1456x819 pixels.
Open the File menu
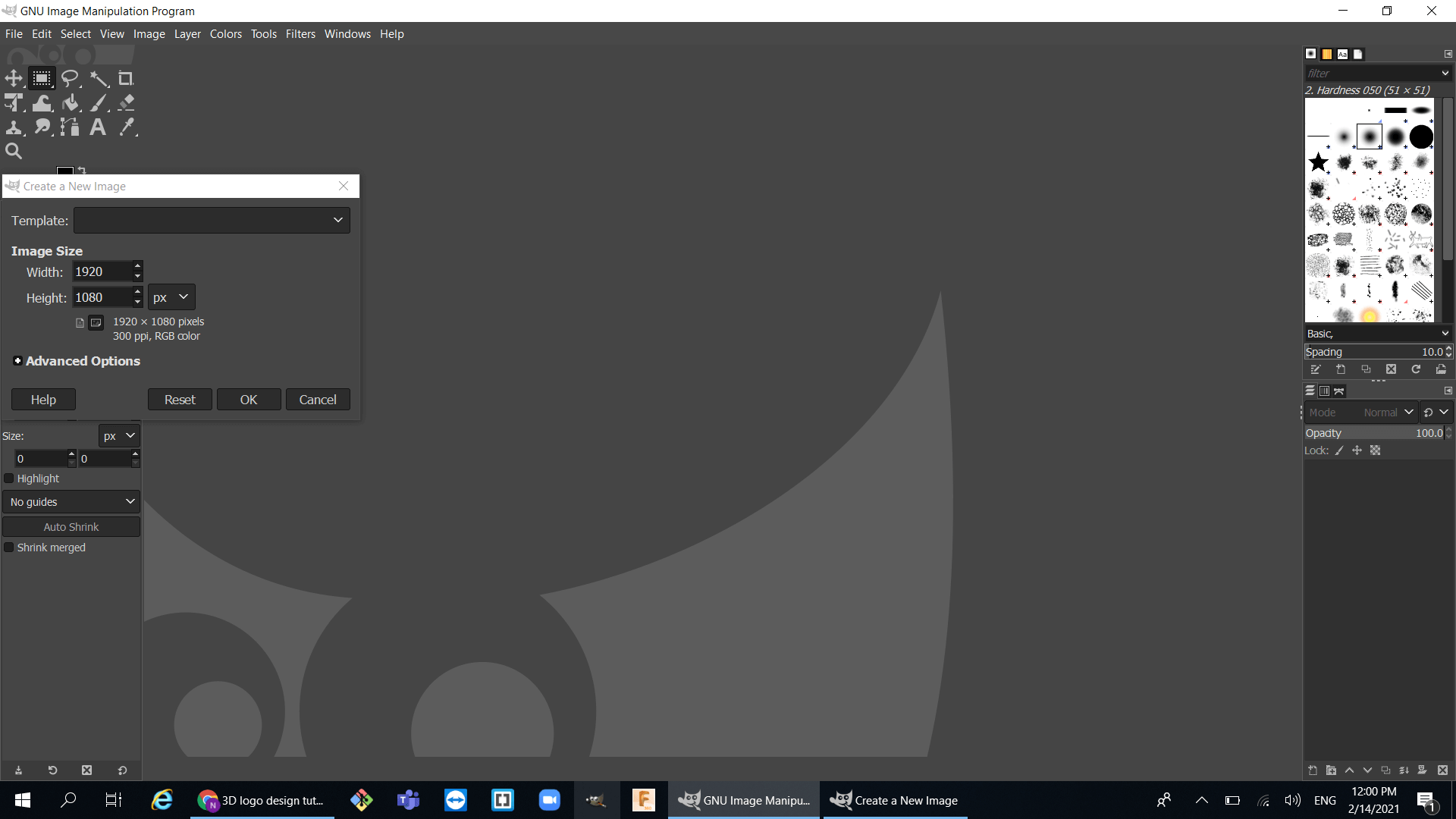[14, 34]
